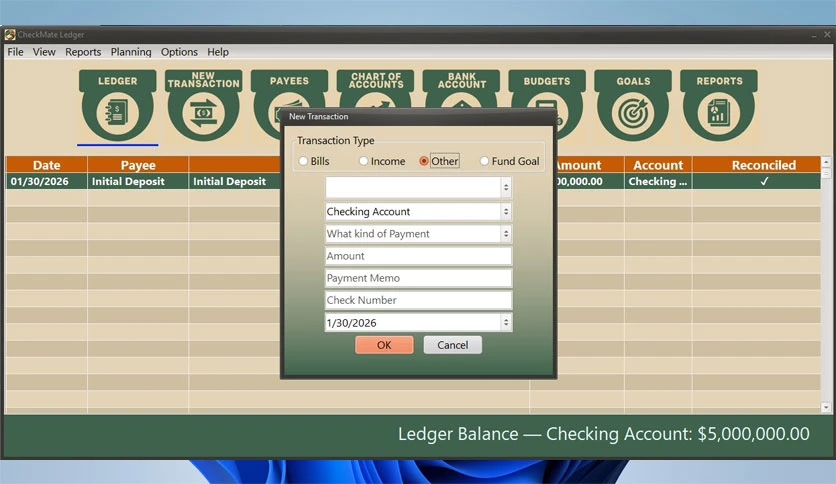Image resolution: width=836 pixels, height=484 pixels.
Task: Select the 01/30/2026 date cell
Action: click(x=46, y=181)
